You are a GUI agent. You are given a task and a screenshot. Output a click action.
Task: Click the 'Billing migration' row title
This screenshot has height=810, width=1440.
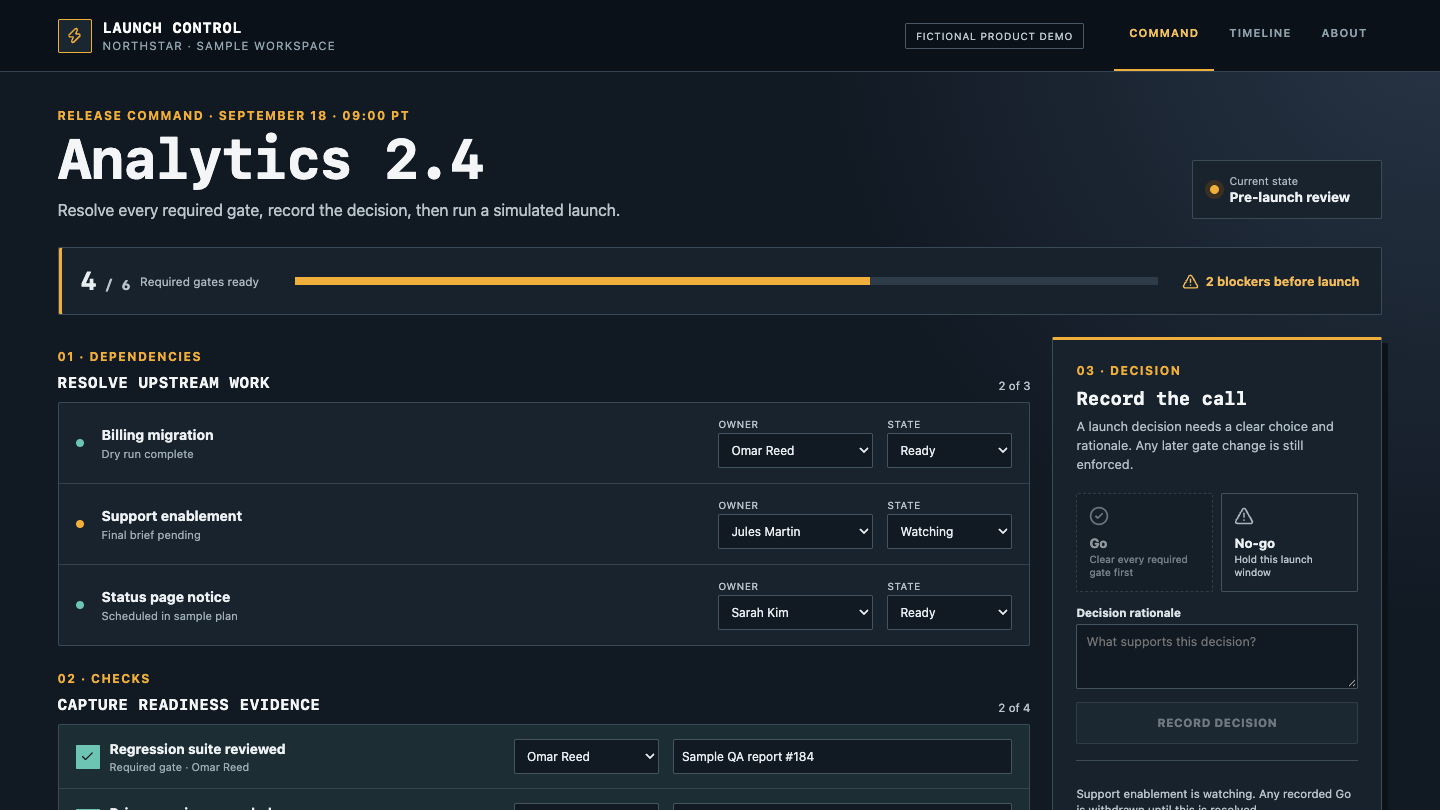(x=157, y=435)
